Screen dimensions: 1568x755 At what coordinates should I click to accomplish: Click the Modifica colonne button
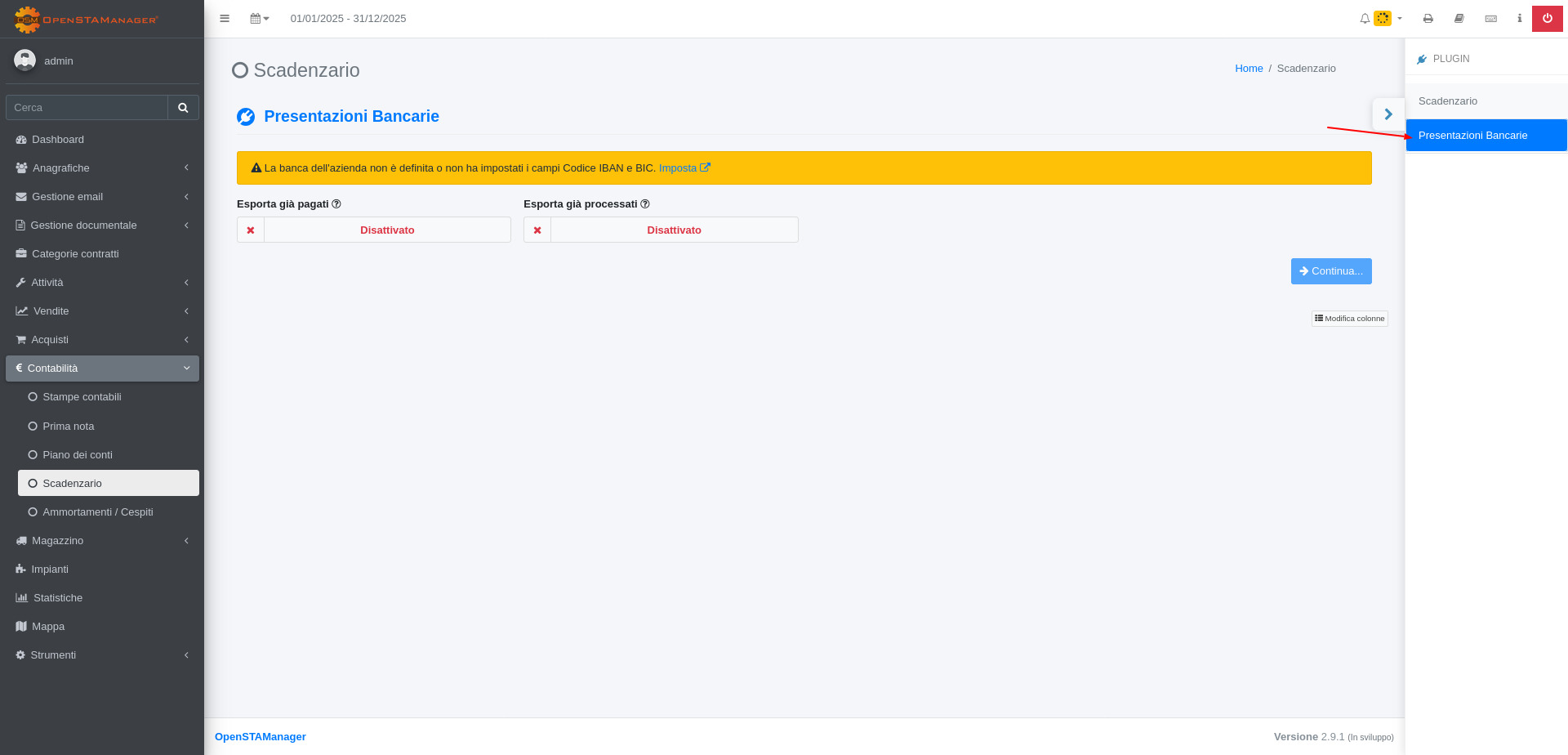pyautogui.click(x=1350, y=319)
